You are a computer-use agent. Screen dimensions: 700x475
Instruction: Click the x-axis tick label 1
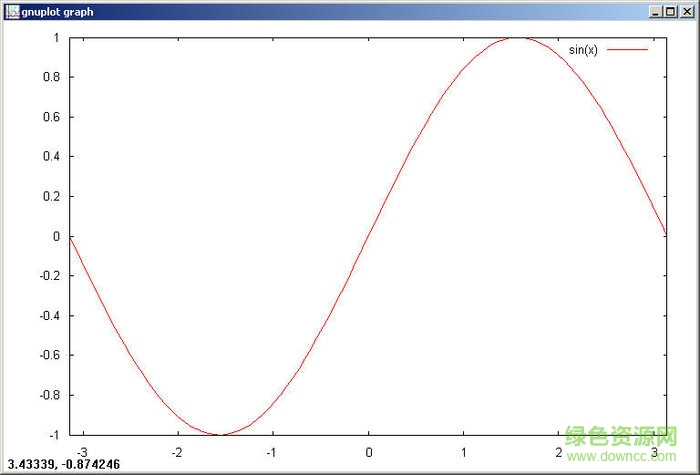[464, 451]
